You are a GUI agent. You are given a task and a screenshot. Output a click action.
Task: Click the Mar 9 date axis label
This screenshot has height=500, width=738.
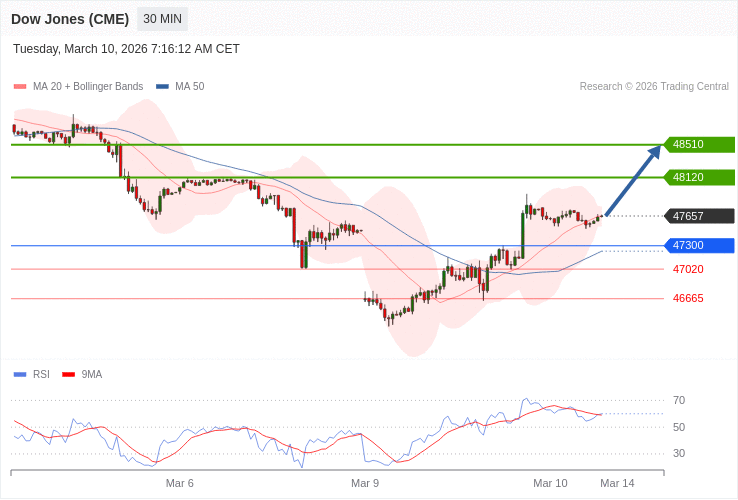click(x=365, y=483)
